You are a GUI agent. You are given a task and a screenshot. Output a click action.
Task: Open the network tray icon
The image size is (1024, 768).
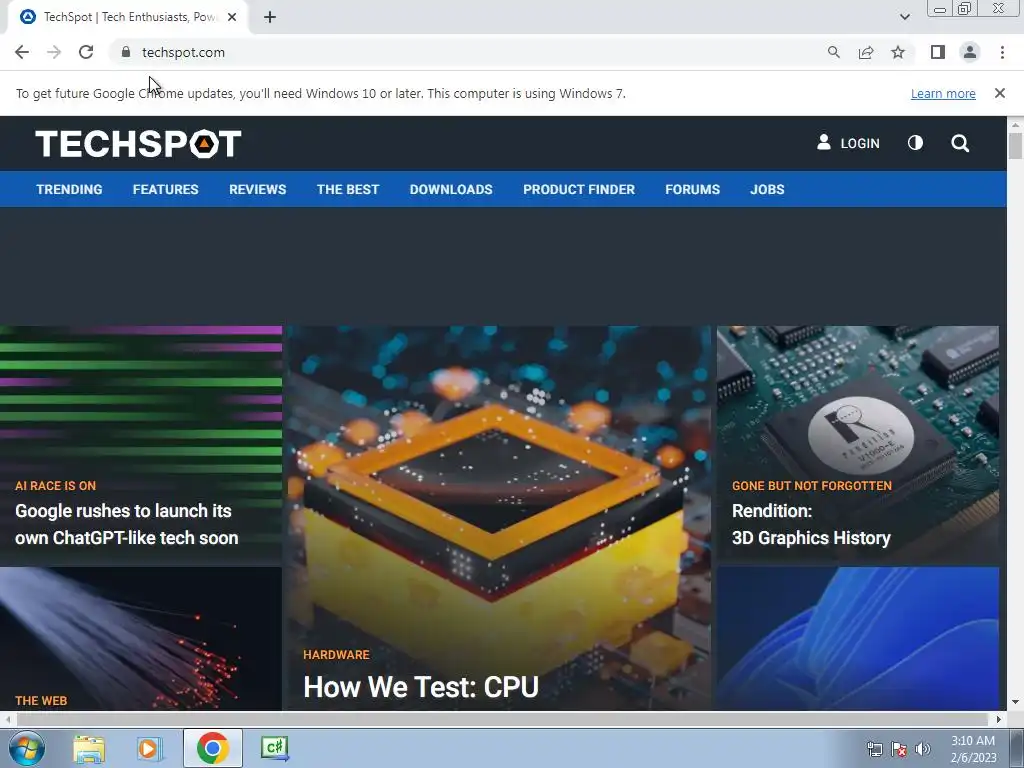click(874, 750)
